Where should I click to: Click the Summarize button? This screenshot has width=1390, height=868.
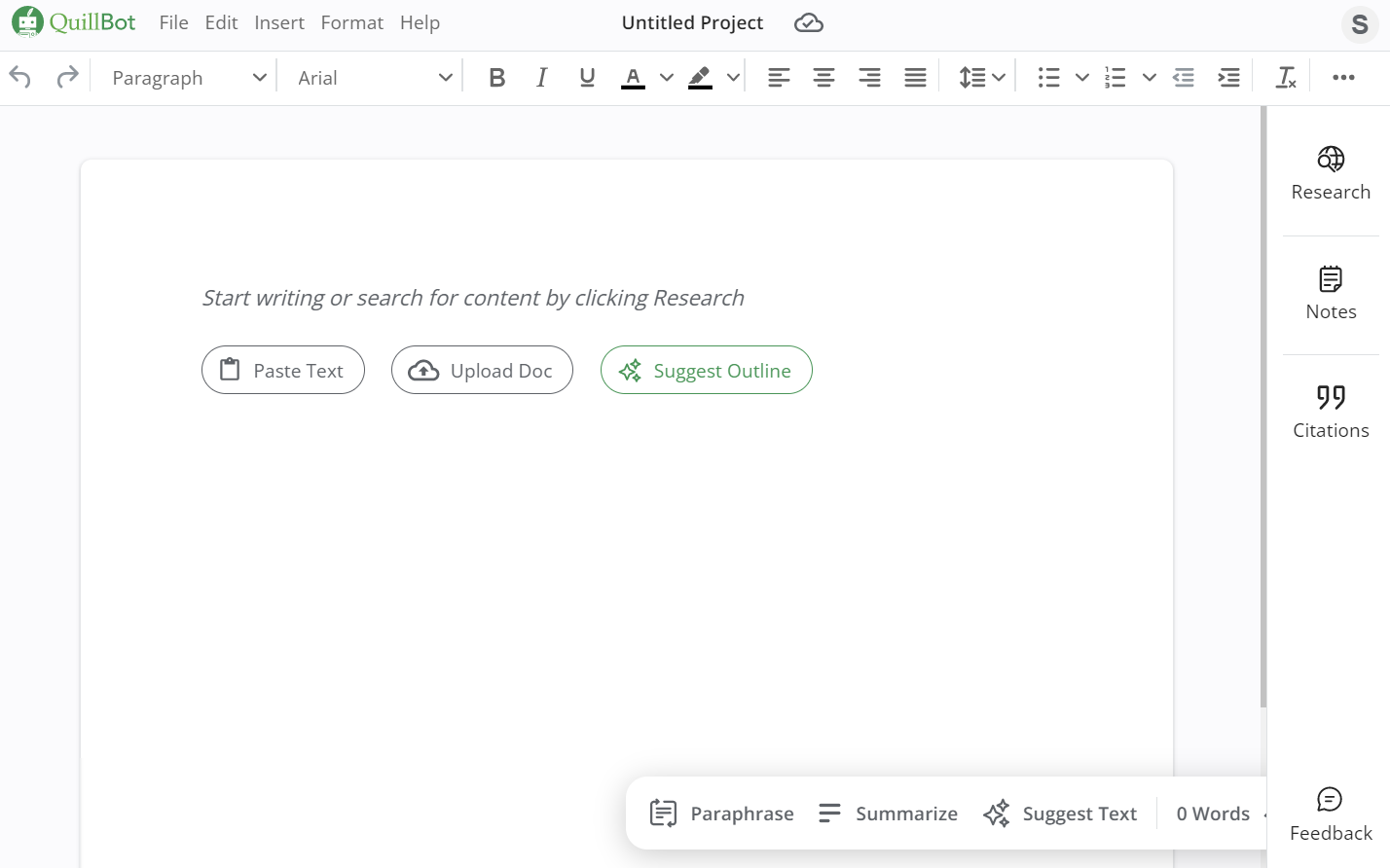888,814
